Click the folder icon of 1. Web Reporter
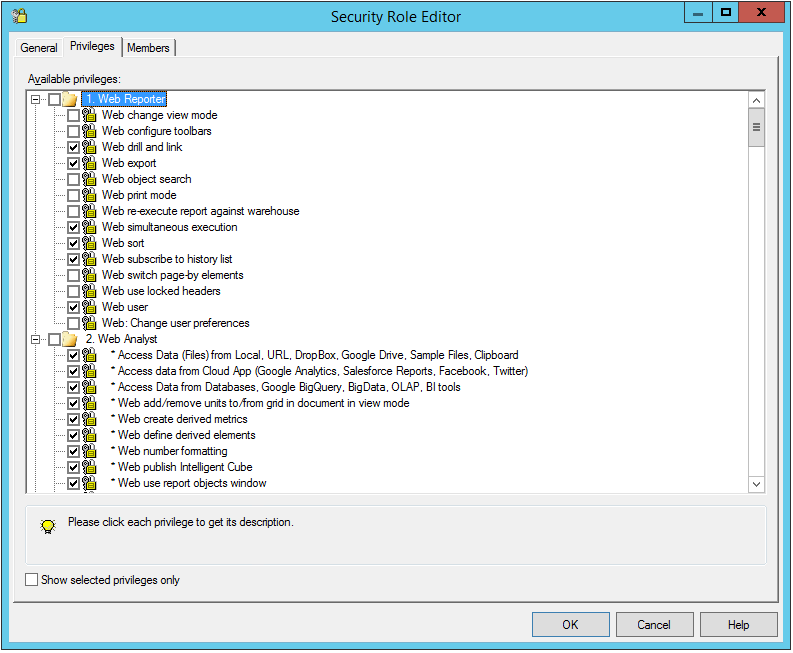The height and width of the screenshot is (653, 793). (70, 99)
